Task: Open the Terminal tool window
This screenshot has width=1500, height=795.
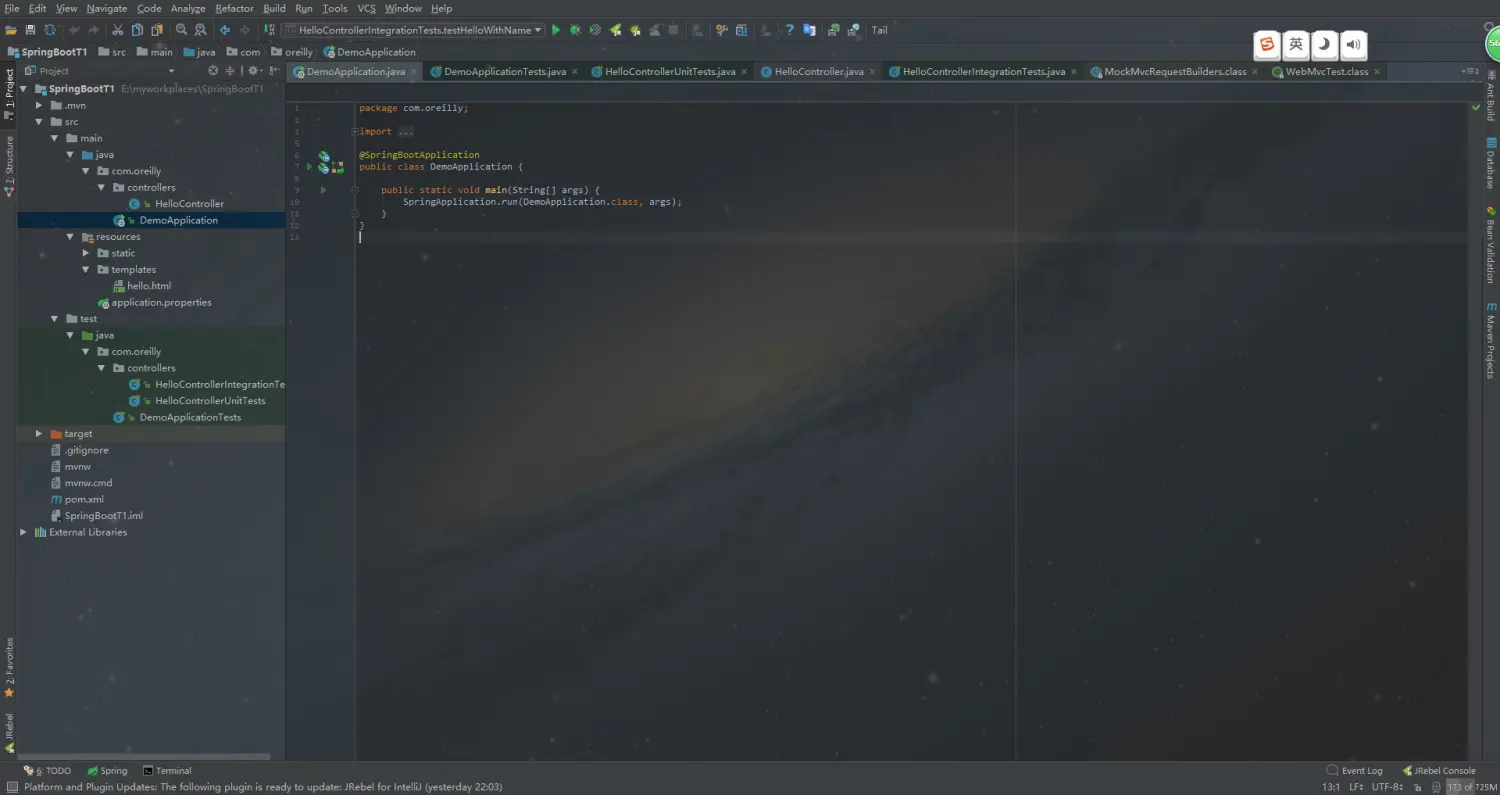Action: (x=166, y=771)
